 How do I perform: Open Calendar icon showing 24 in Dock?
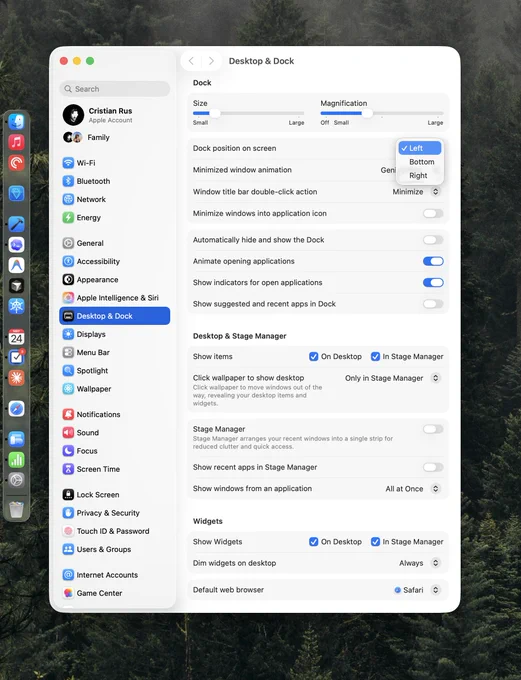(16, 337)
